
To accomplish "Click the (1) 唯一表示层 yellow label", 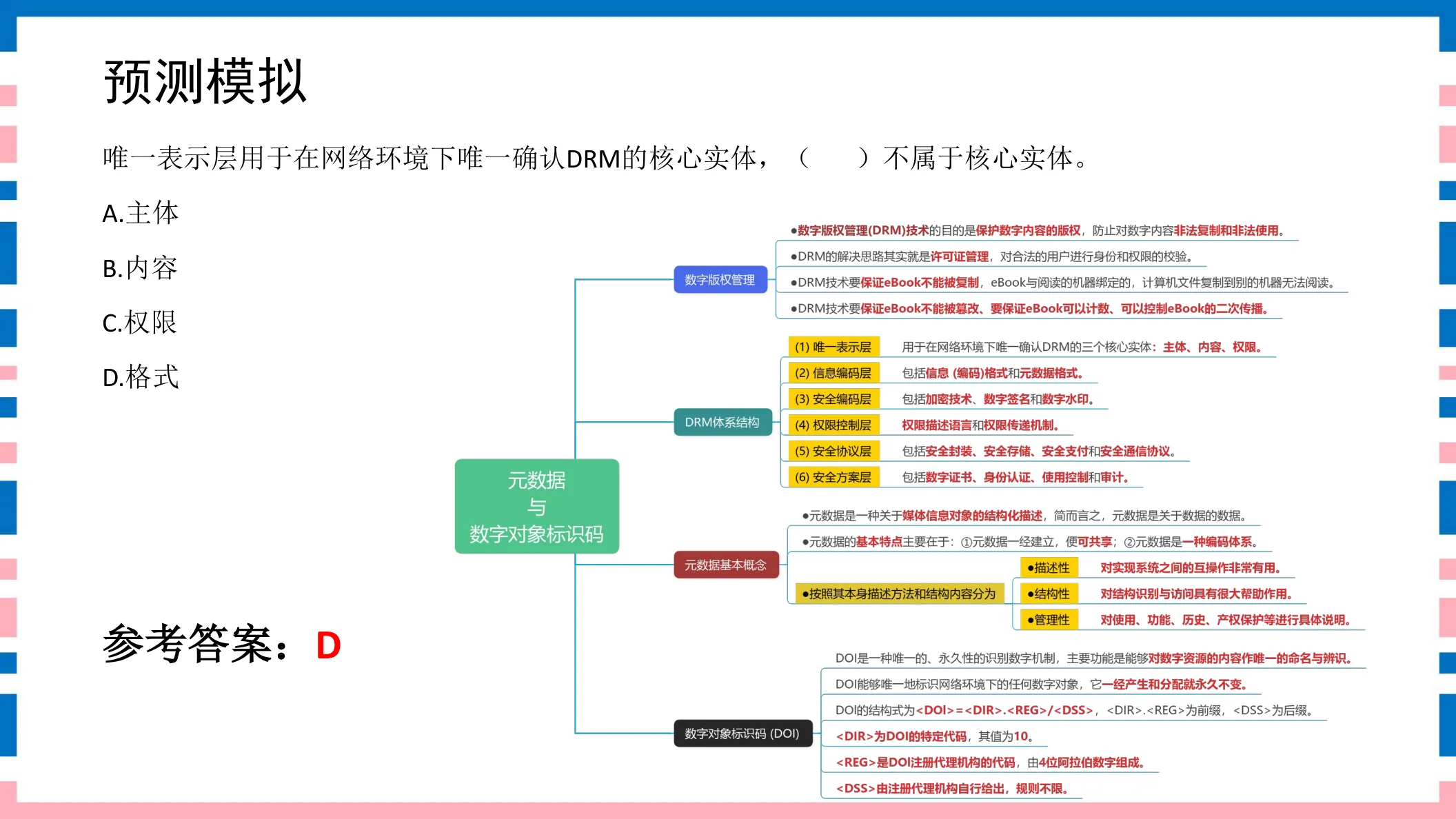I will 833,347.
